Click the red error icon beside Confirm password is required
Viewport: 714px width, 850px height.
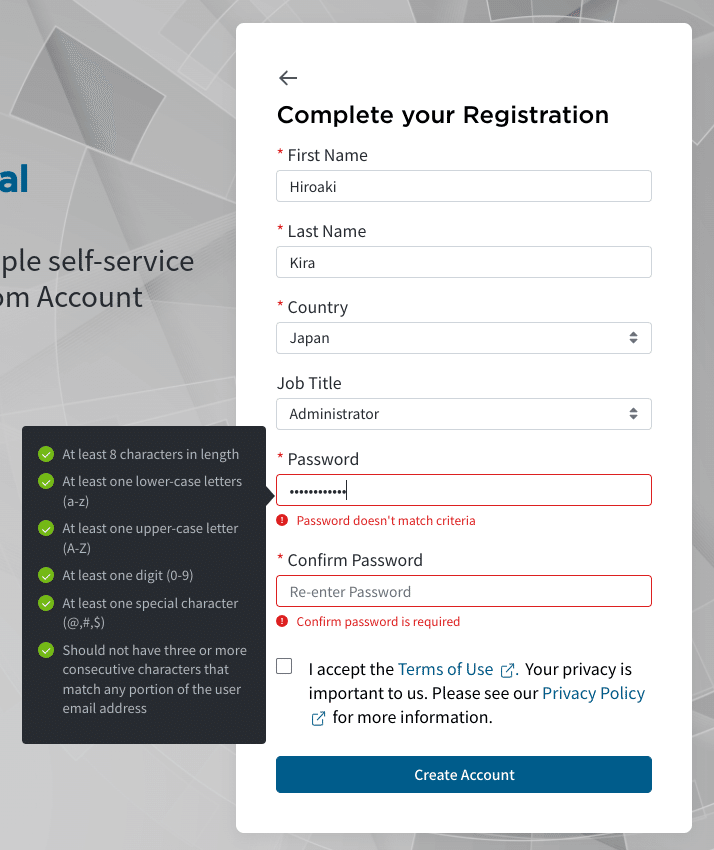click(282, 621)
